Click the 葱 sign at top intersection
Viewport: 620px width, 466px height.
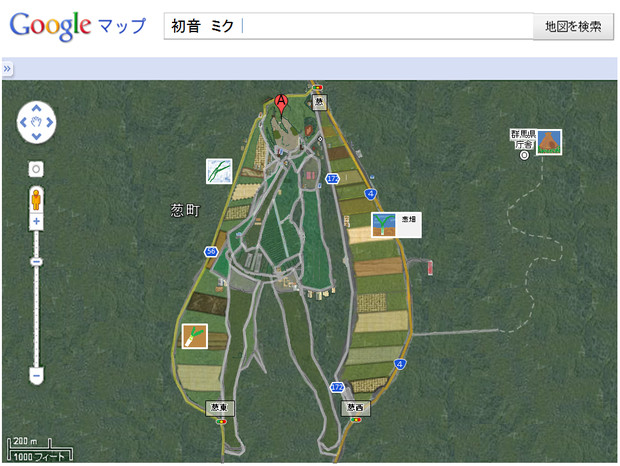319,102
